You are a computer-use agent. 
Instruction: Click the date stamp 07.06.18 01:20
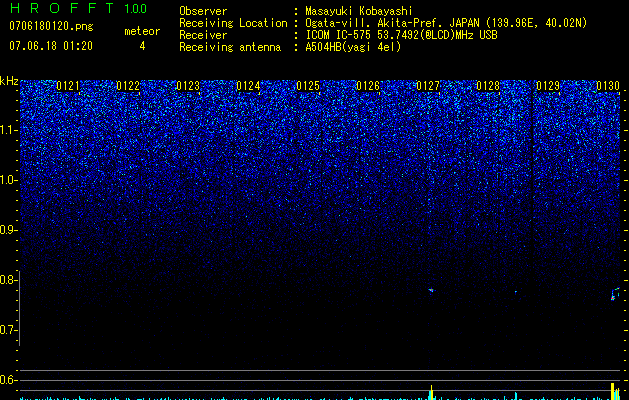pos(51,46)
